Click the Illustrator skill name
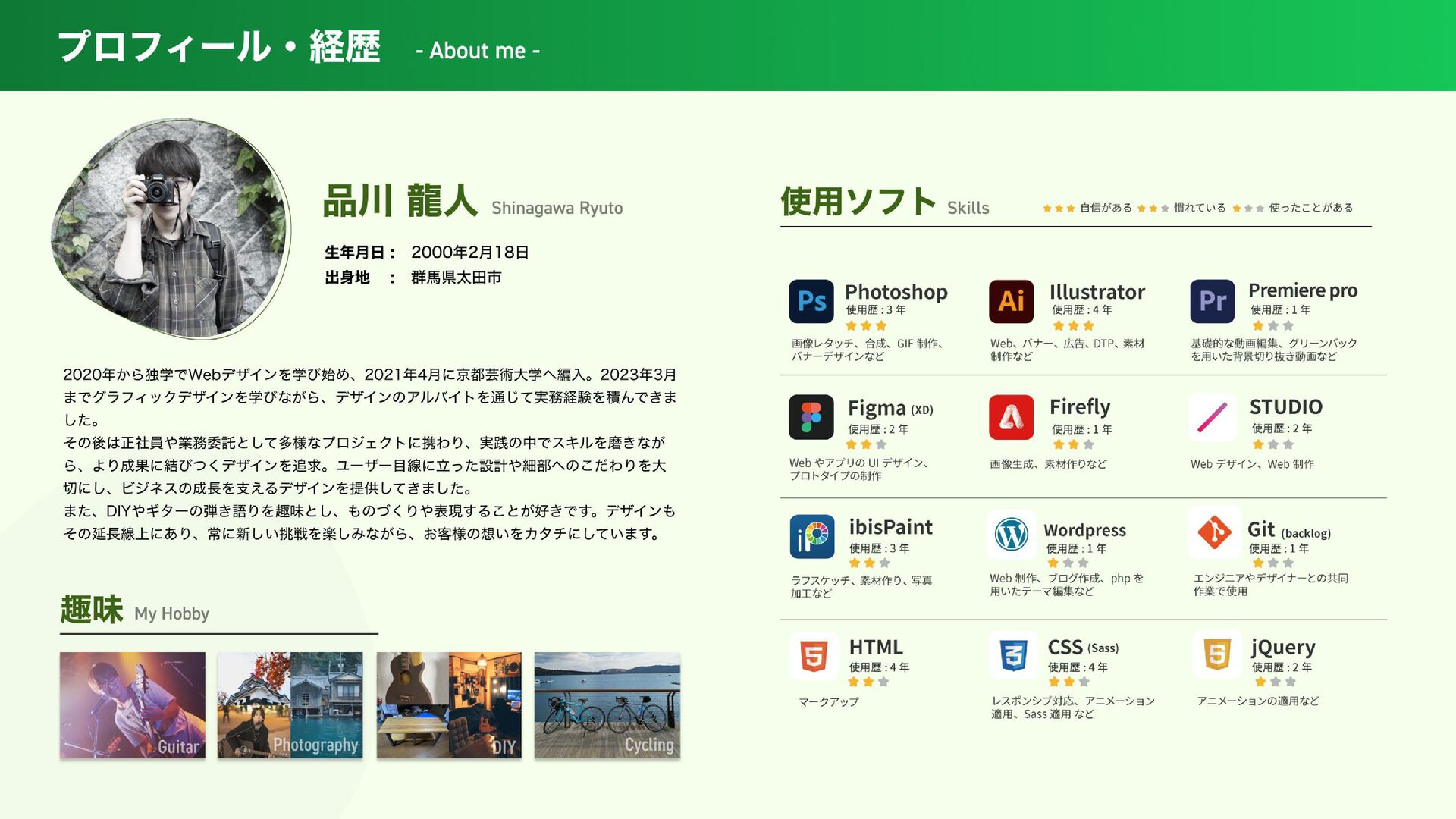This screenshot has width=1456, height=819. tap(1097, 292)
